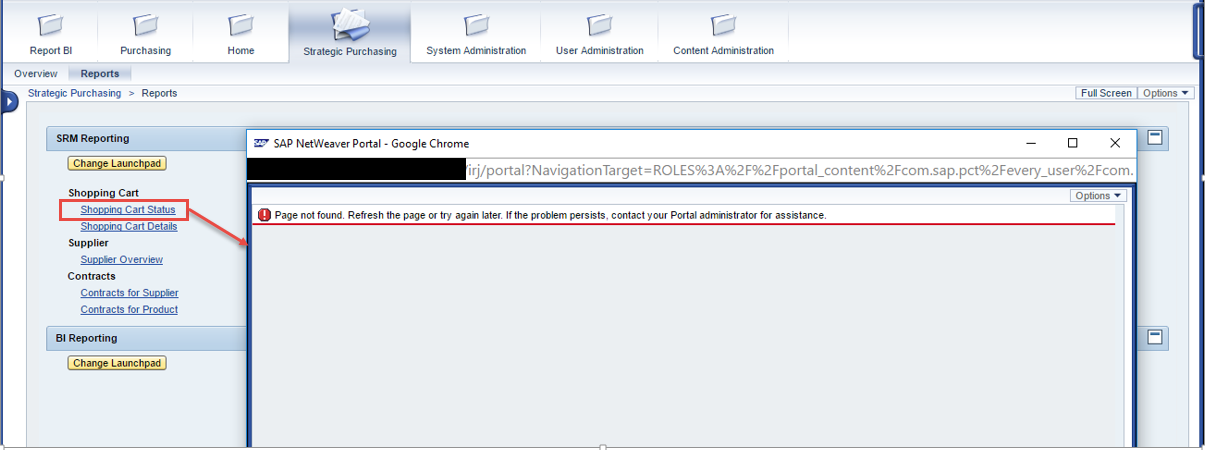Open the Report BI folder icon
Image resolution: width=1205 pixels, height=450 pixels.
click(50, 24)
